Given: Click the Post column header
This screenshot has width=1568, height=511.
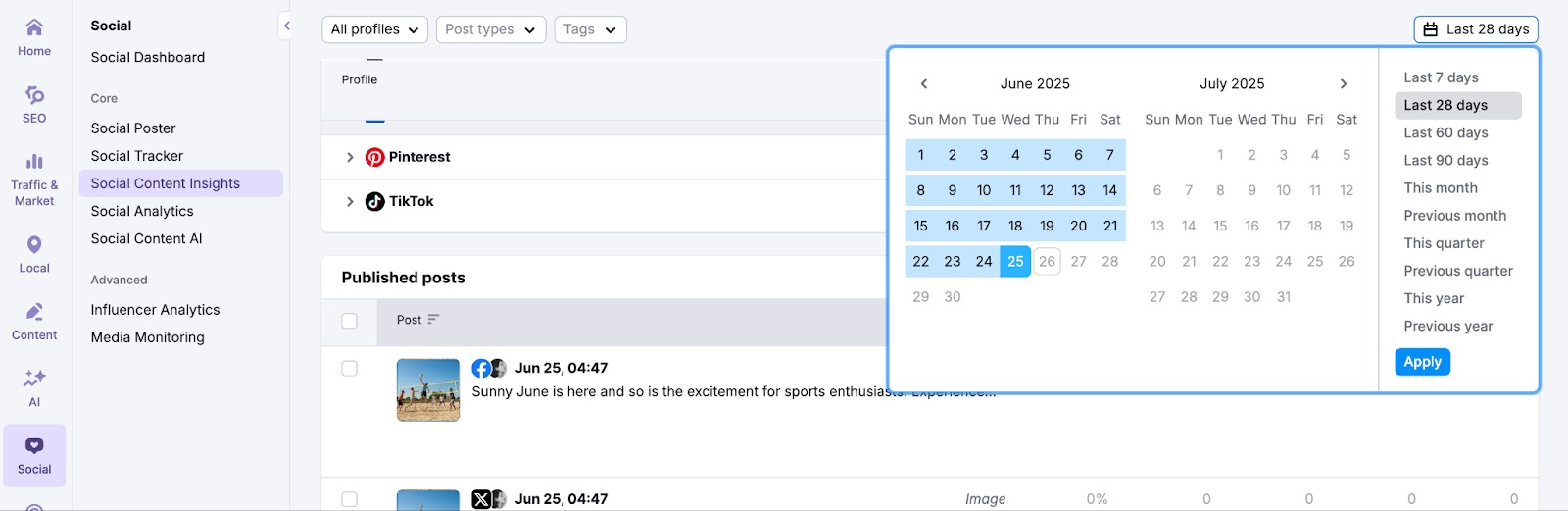Looking at the screenshot, I should (x=409, y=320).
